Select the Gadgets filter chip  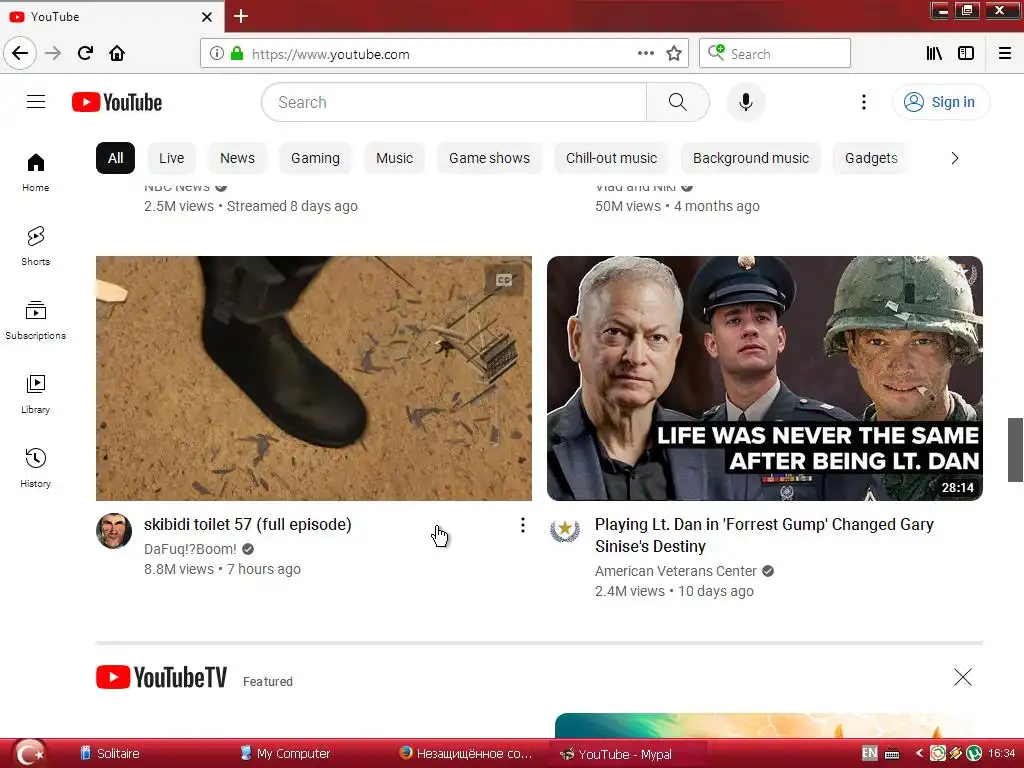pyautogui.click(x=871, y=158)
